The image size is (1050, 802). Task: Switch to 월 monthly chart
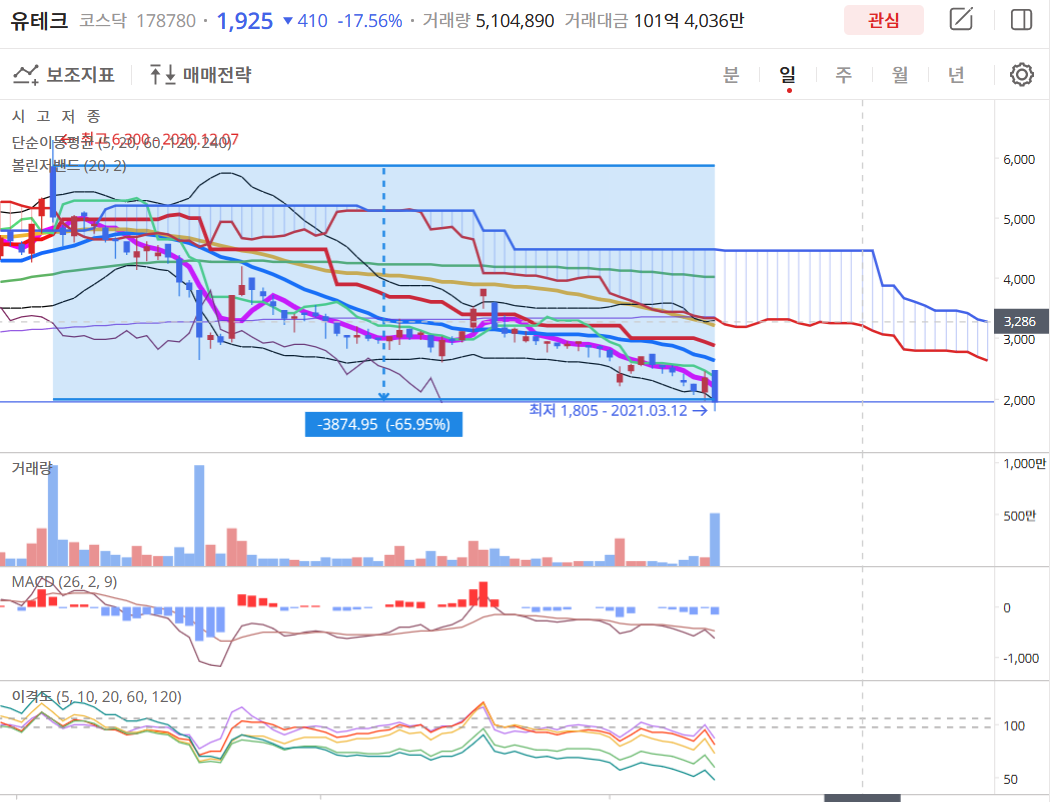900,74
